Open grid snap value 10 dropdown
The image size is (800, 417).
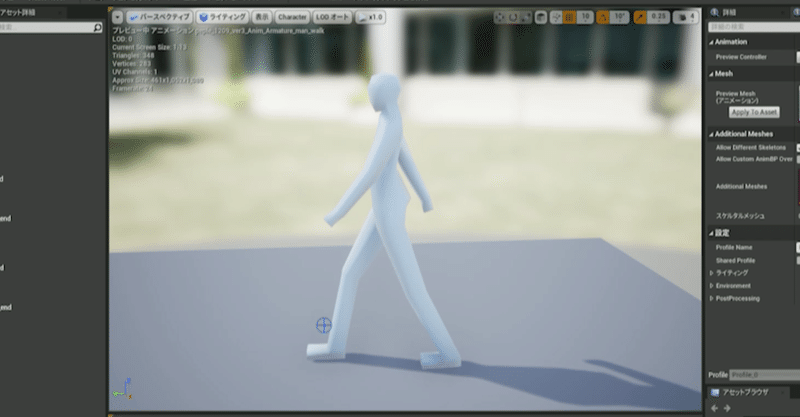tap(585, 17)
